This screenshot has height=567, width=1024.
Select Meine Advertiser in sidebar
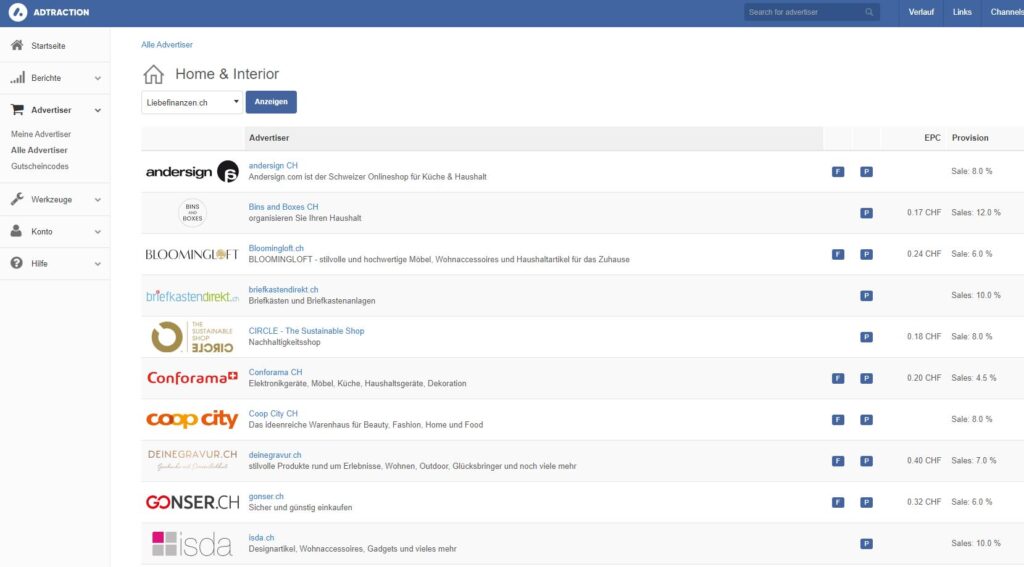click(x=40, y=134)
